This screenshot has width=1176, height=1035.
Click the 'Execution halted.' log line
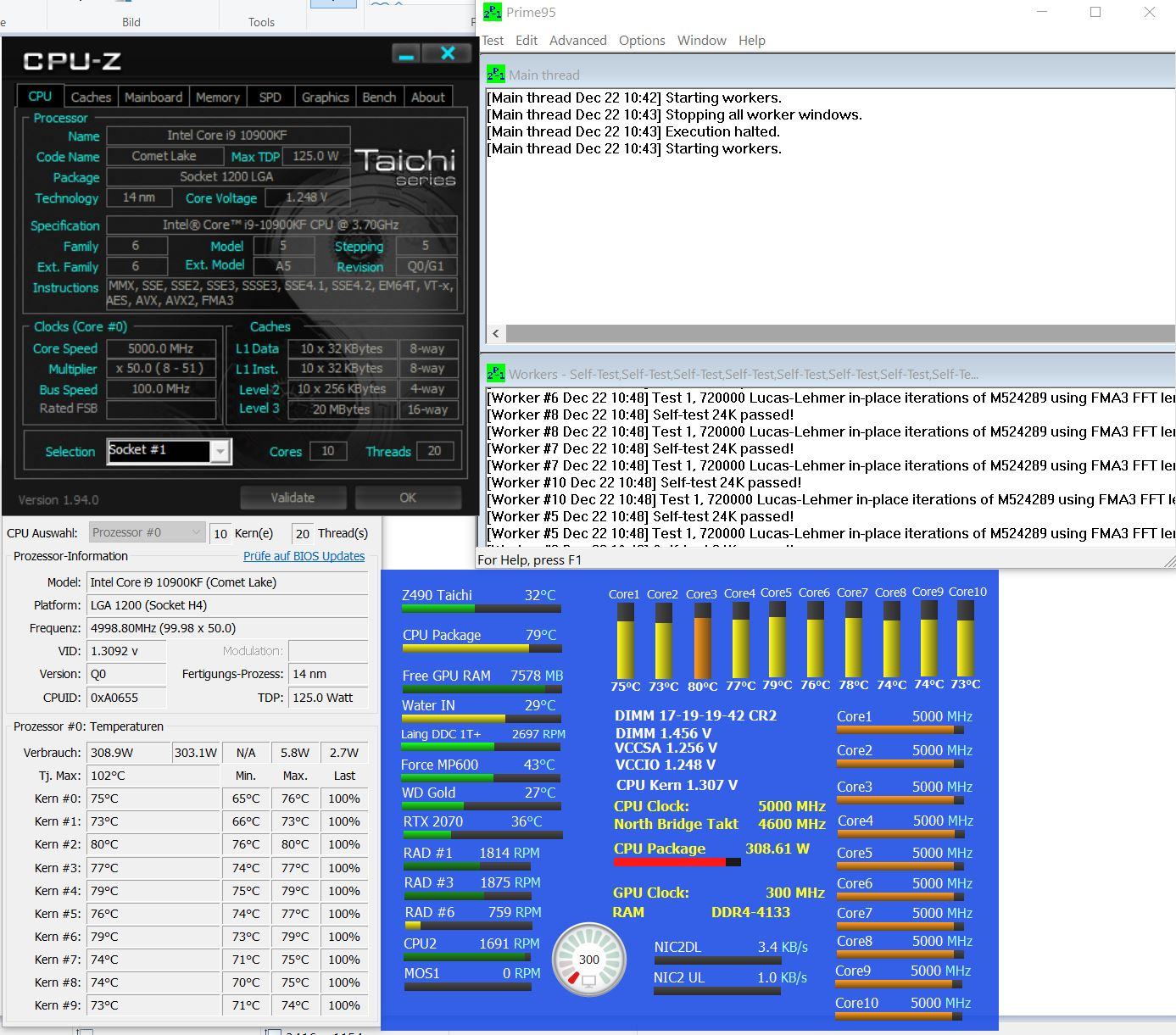tap(633, 131)
